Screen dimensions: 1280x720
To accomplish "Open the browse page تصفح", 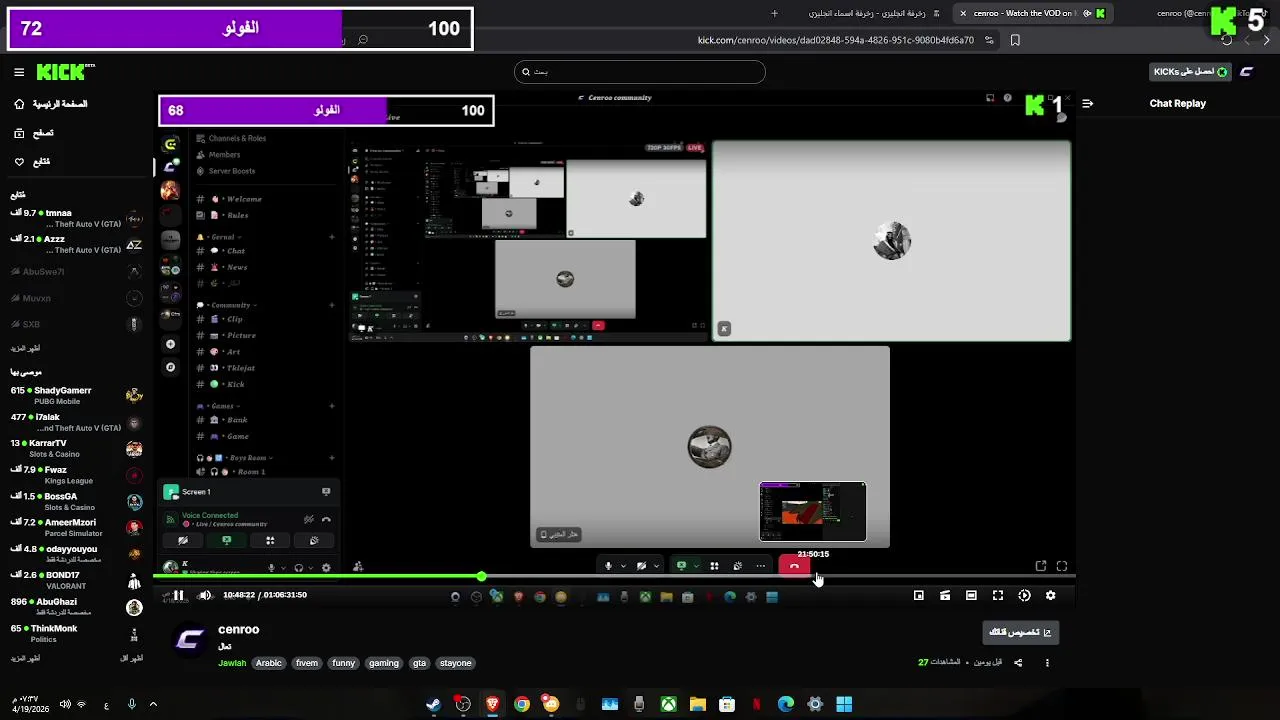I will pyautogui.click(x=34, y=133).
